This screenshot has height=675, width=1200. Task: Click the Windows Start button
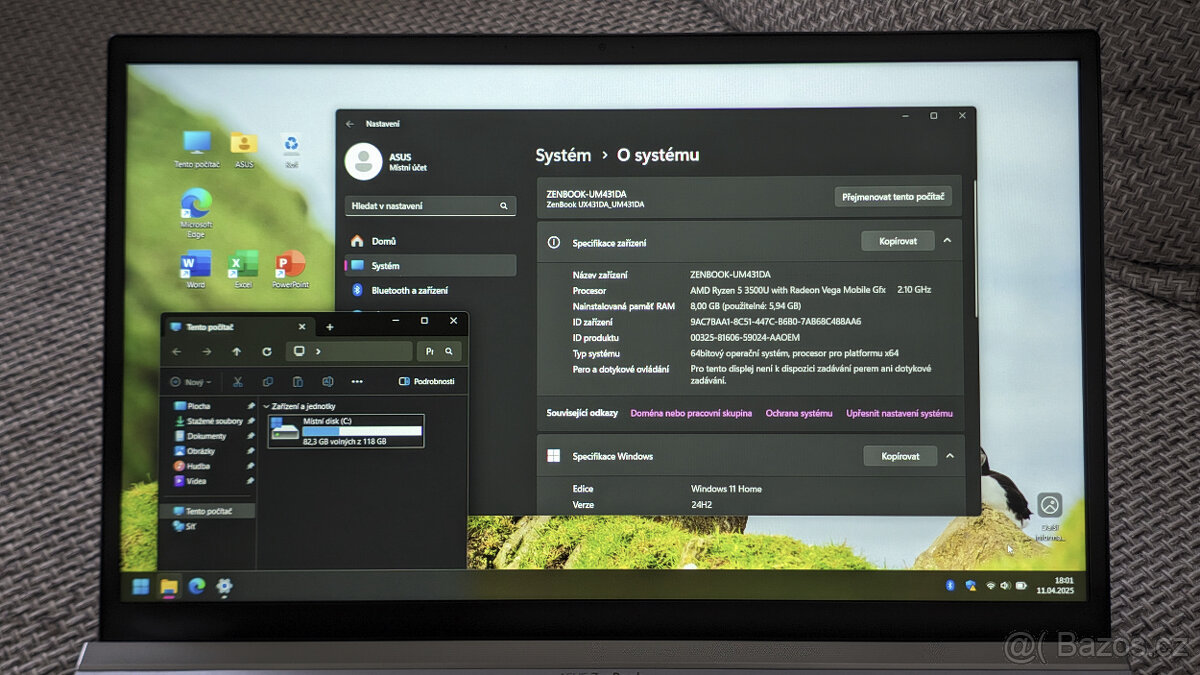point(141,586)
